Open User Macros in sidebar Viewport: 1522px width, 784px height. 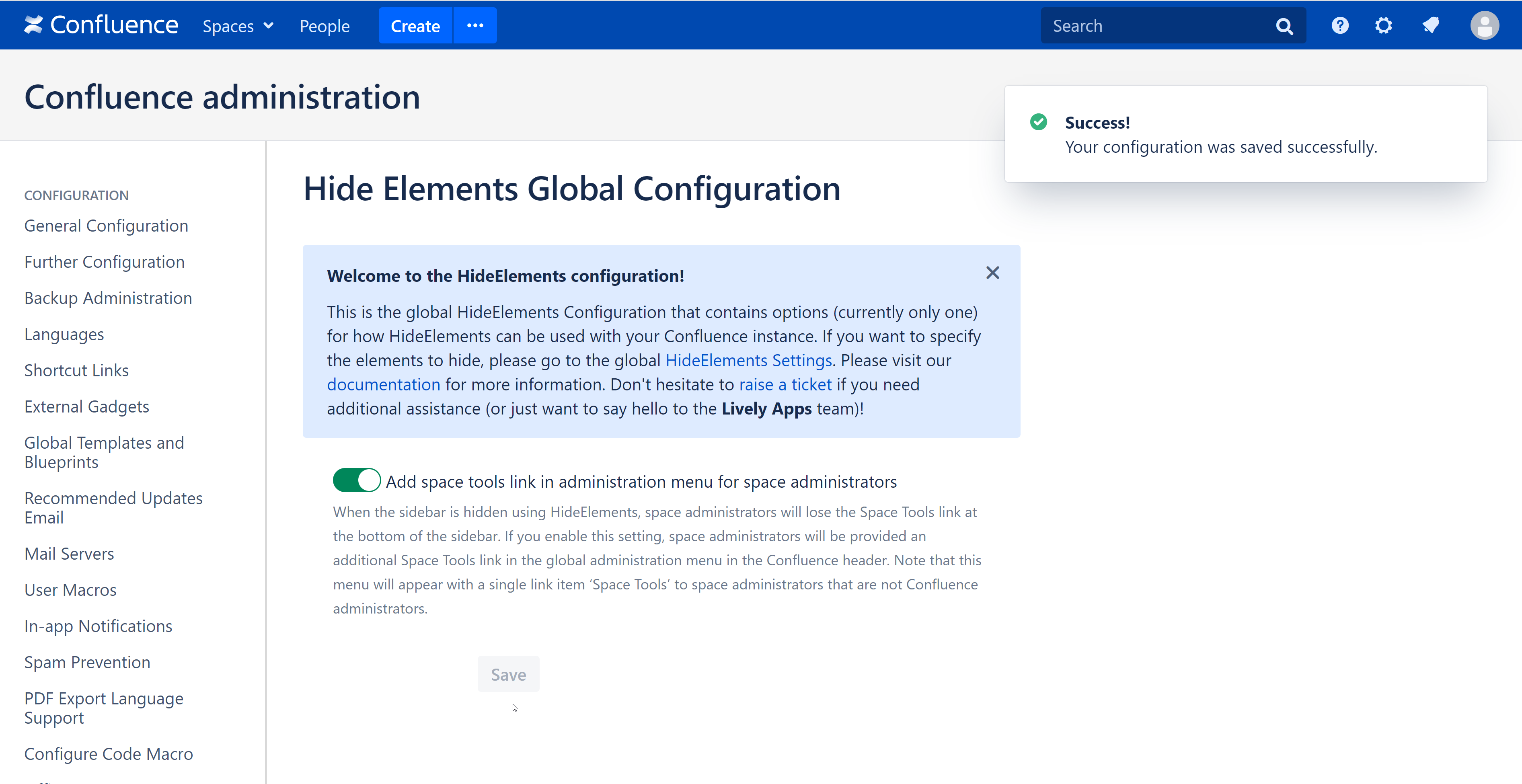click(x=70, y=590)
